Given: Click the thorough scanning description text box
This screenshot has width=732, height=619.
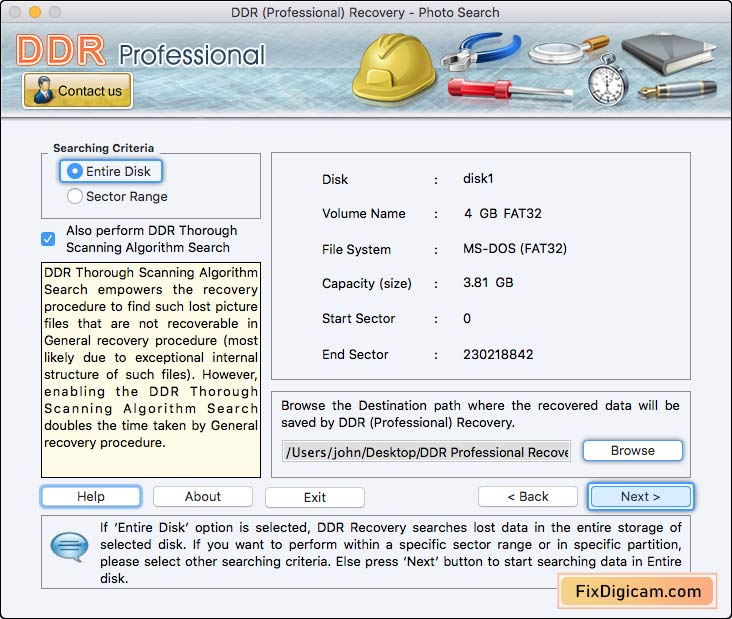Looking at the screenshot, I should pos(151,370).
